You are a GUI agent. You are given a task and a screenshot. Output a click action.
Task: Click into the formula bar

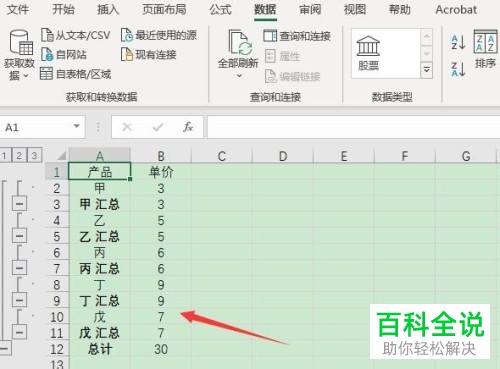click(x=353, y=127)
